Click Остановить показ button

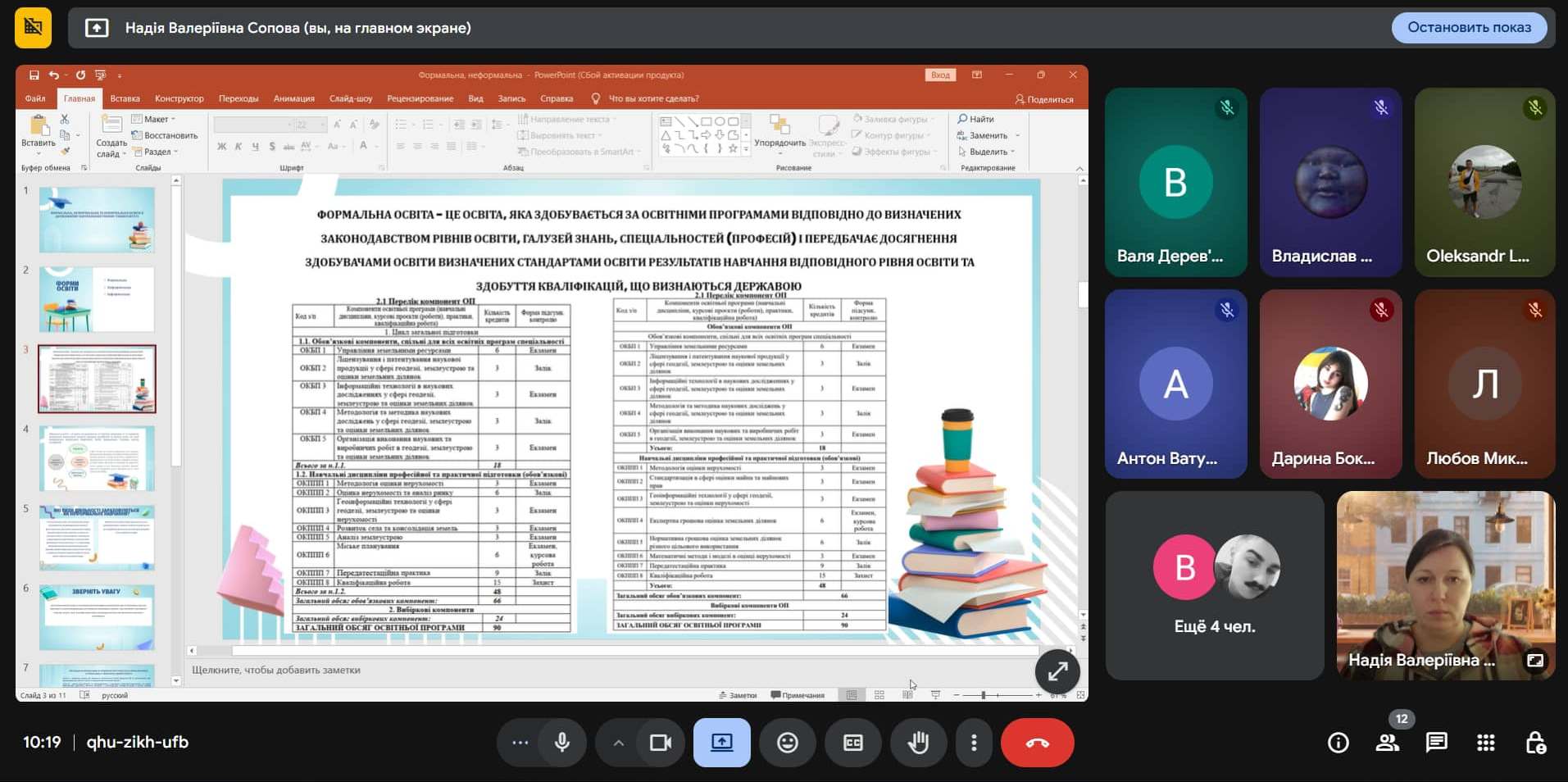(x=1469, y=27)
